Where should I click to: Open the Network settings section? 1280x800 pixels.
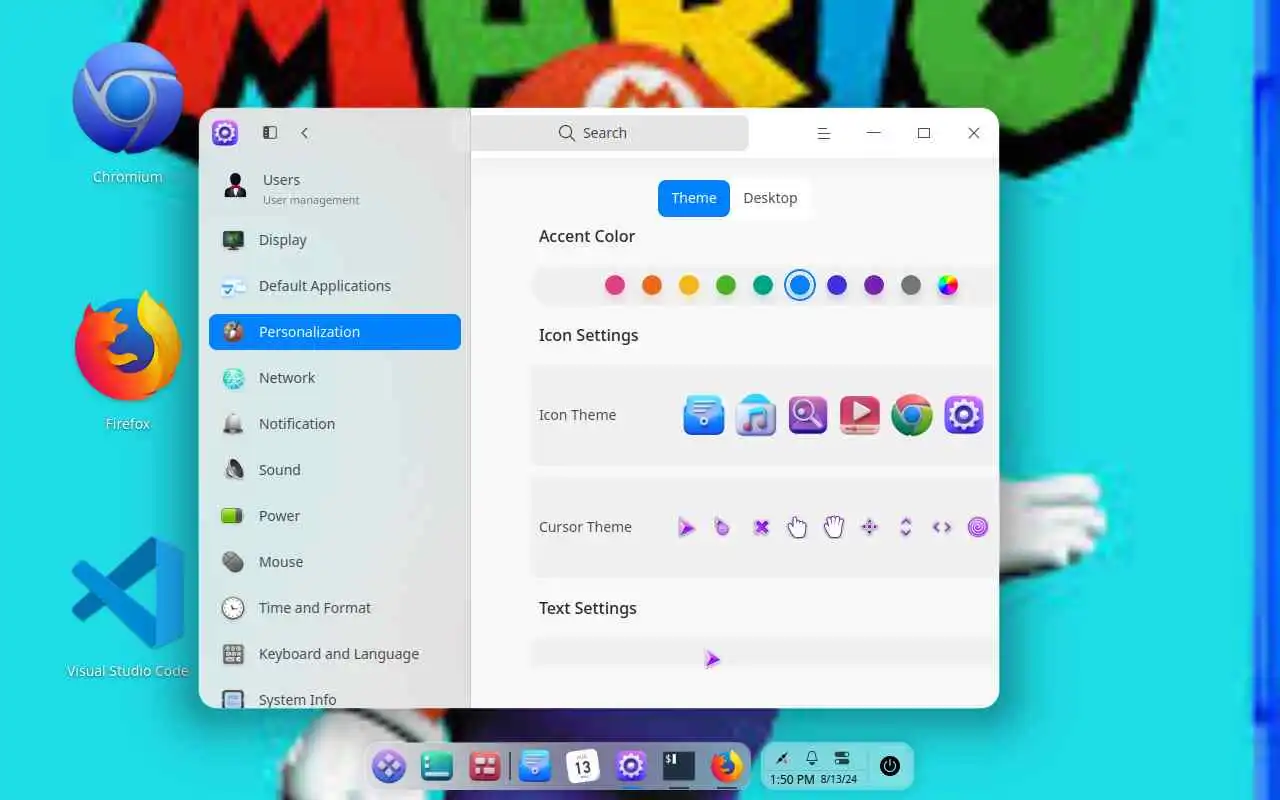click(x=335, y=378)
